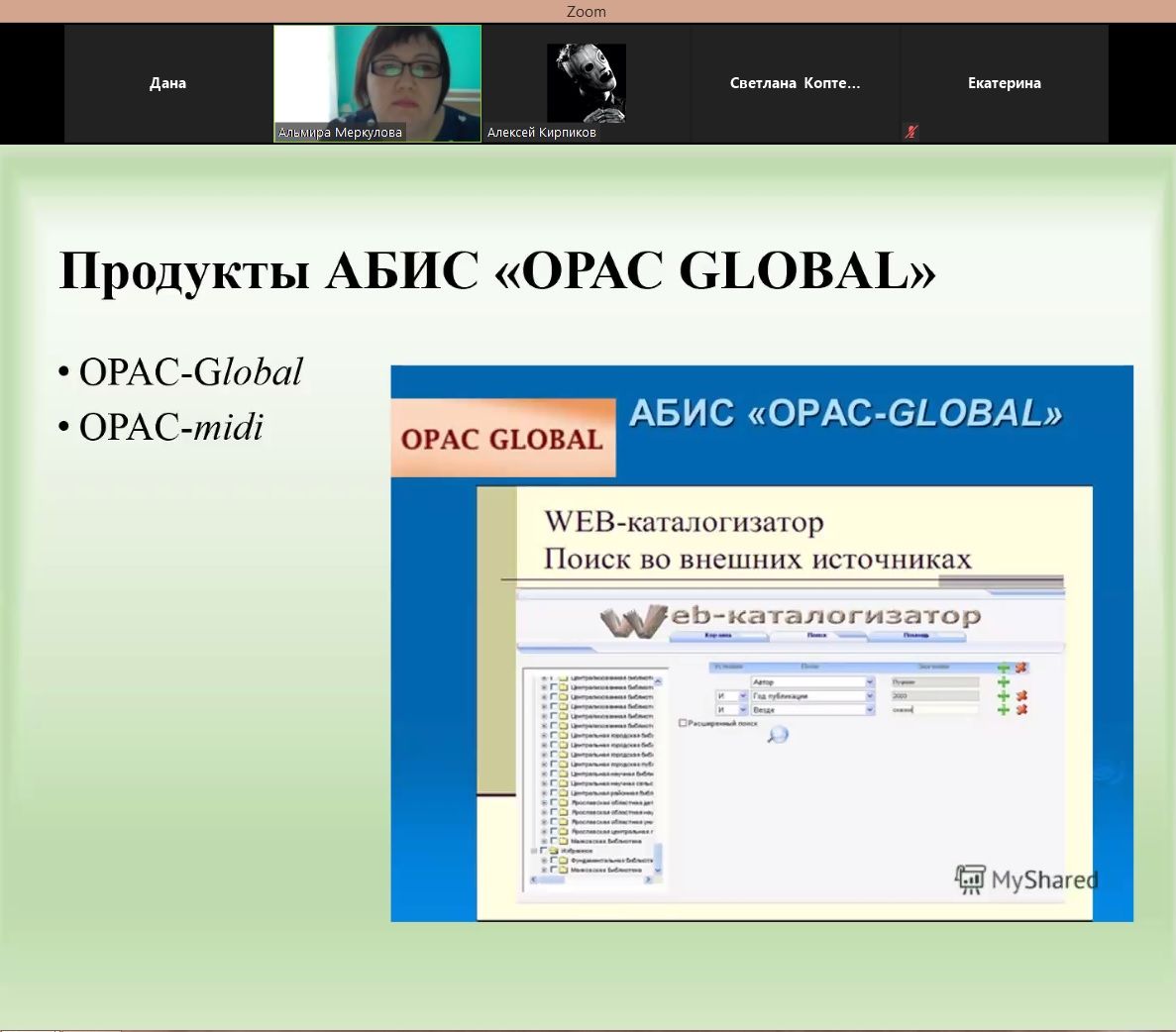Switch to the Корзина tab

[x=718, y=635]
